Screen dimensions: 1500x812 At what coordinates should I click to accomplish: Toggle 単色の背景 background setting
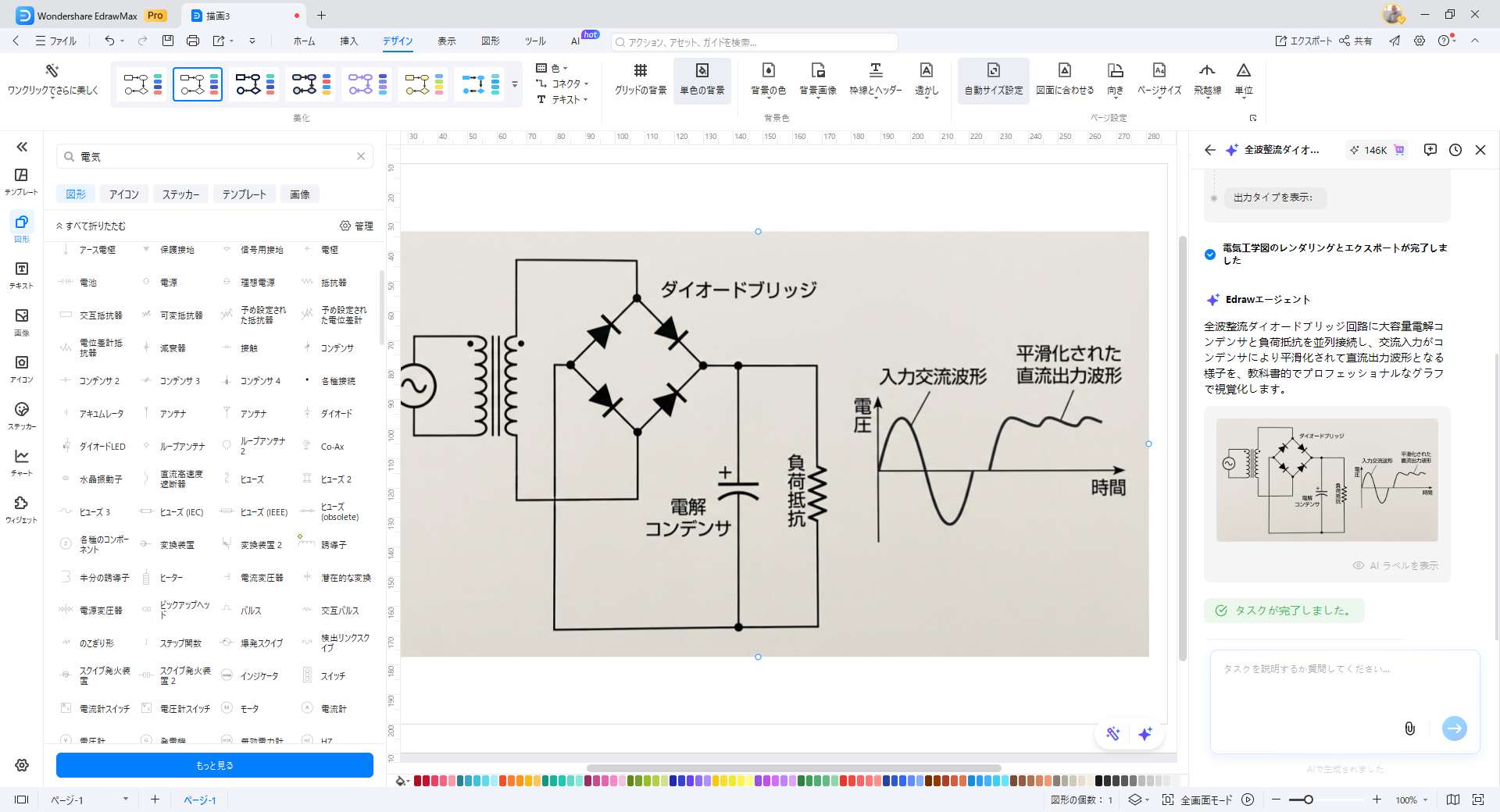point(702,78)
